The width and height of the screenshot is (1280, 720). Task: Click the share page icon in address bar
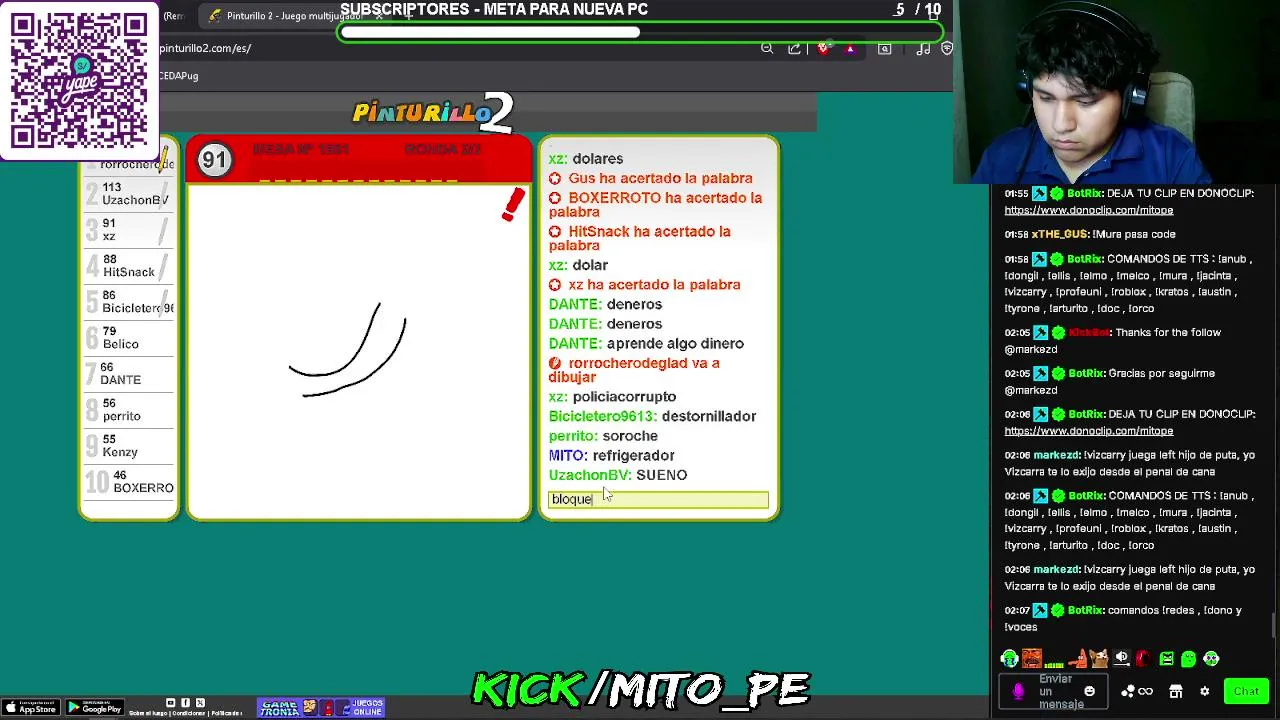(x=794, y=48)
